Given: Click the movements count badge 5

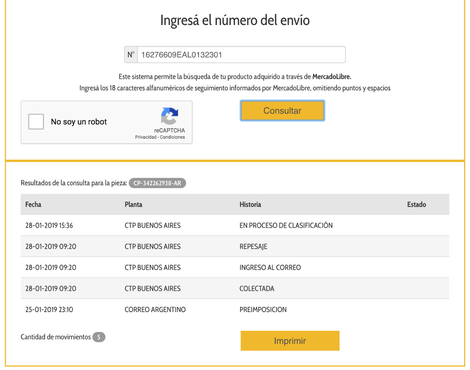Looking at the screenshot, I should point(99,337).
